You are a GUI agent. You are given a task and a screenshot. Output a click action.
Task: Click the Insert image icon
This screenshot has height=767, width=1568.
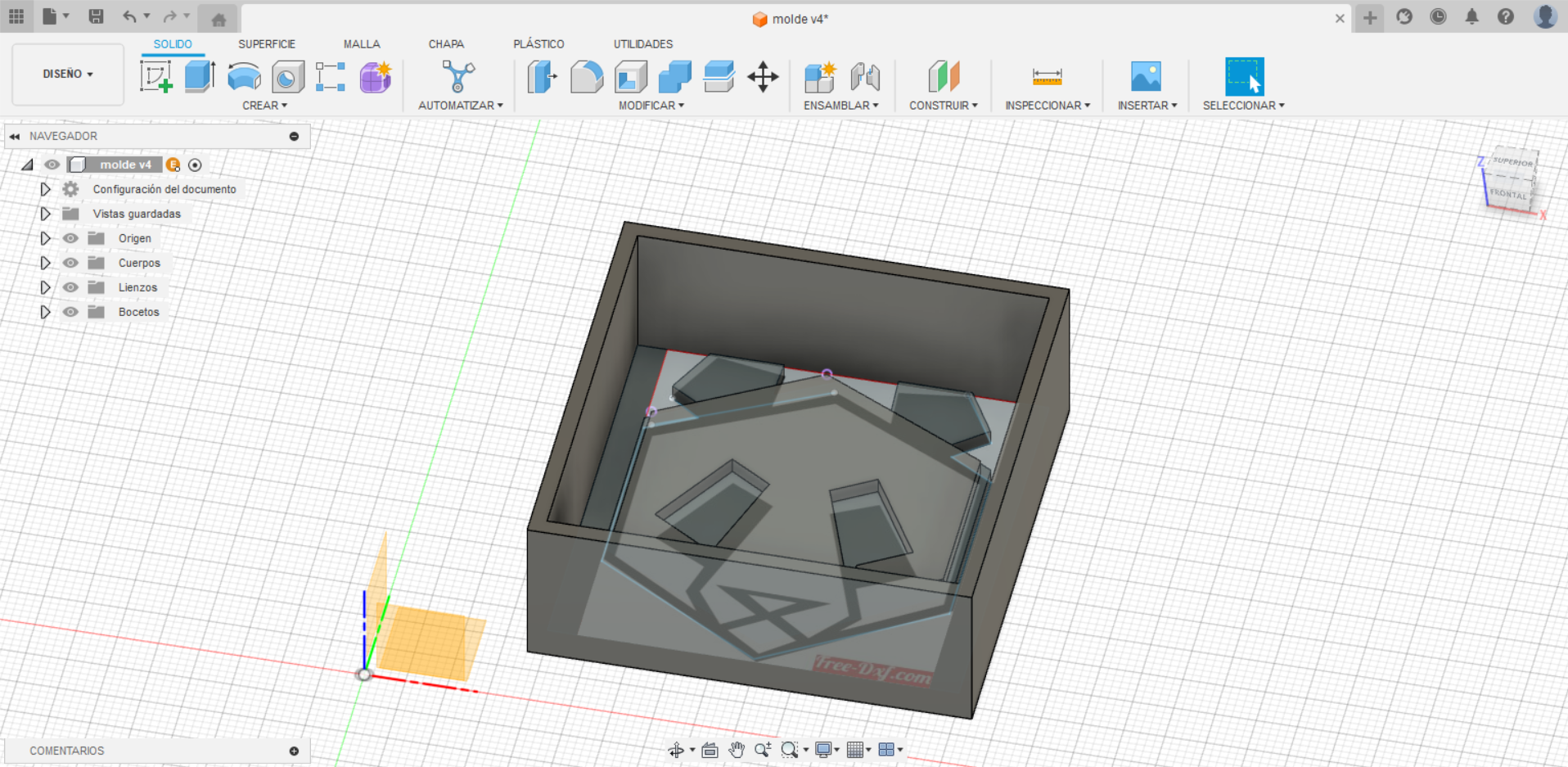click(1146, 77)
